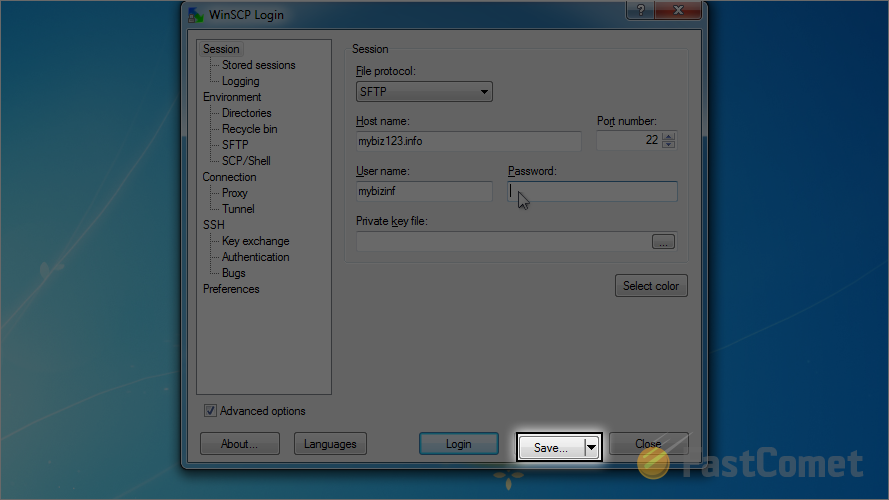Uncheck the Advanced options checkbox
This screenshot has height=500, width=889.
210,410
